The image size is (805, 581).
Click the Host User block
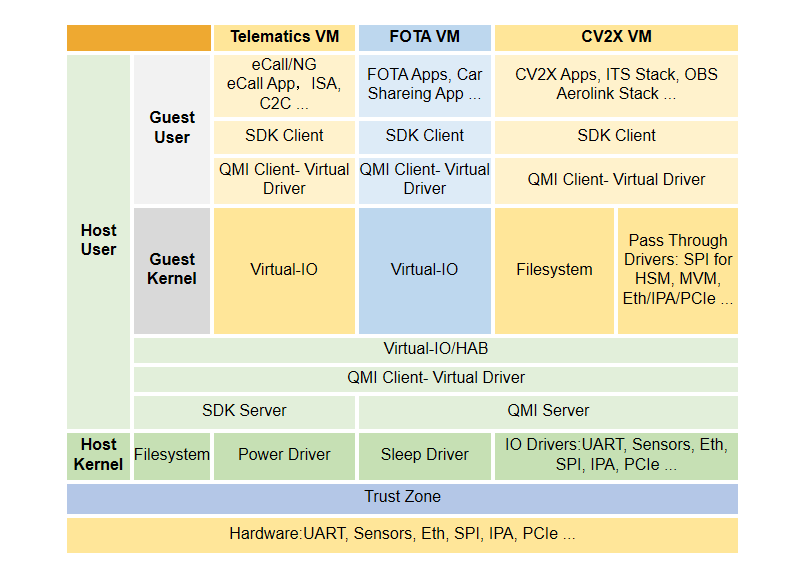pyautogui.click(x=98, y=241)
